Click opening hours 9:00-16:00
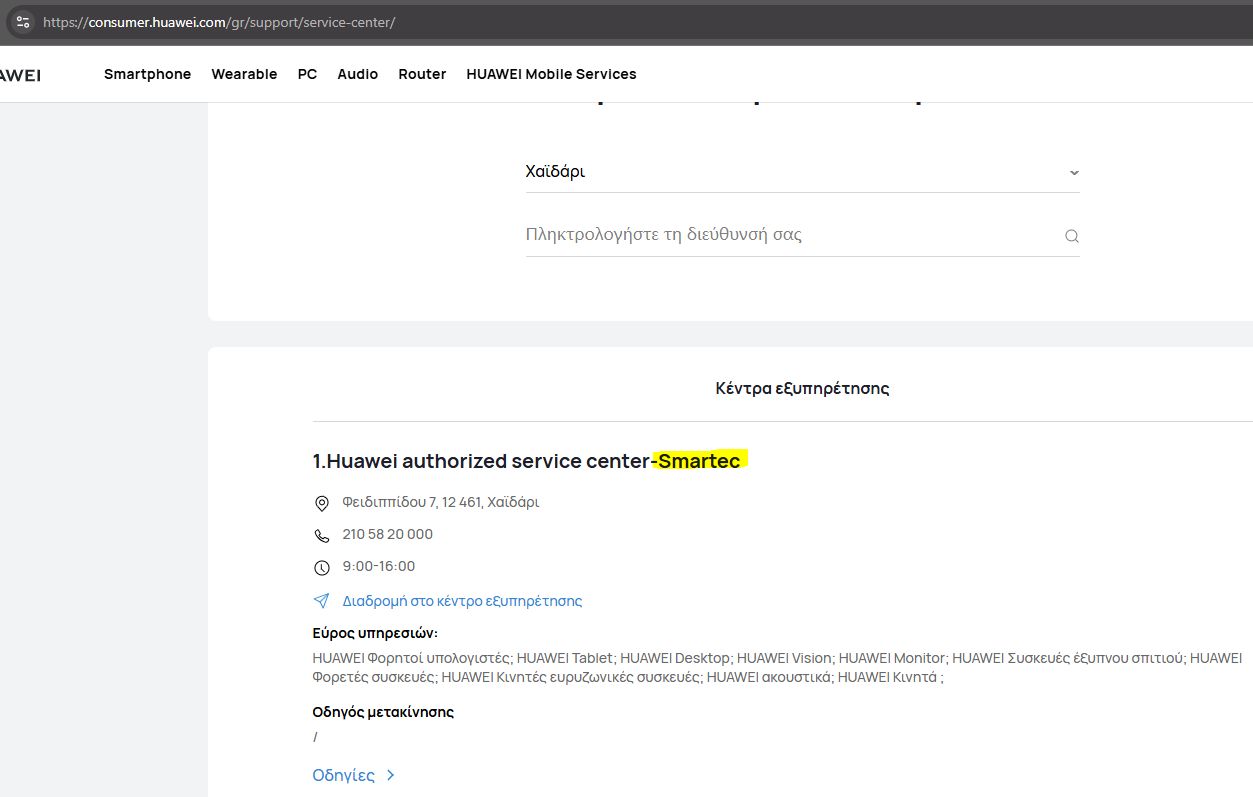 (x=379, y=566)
